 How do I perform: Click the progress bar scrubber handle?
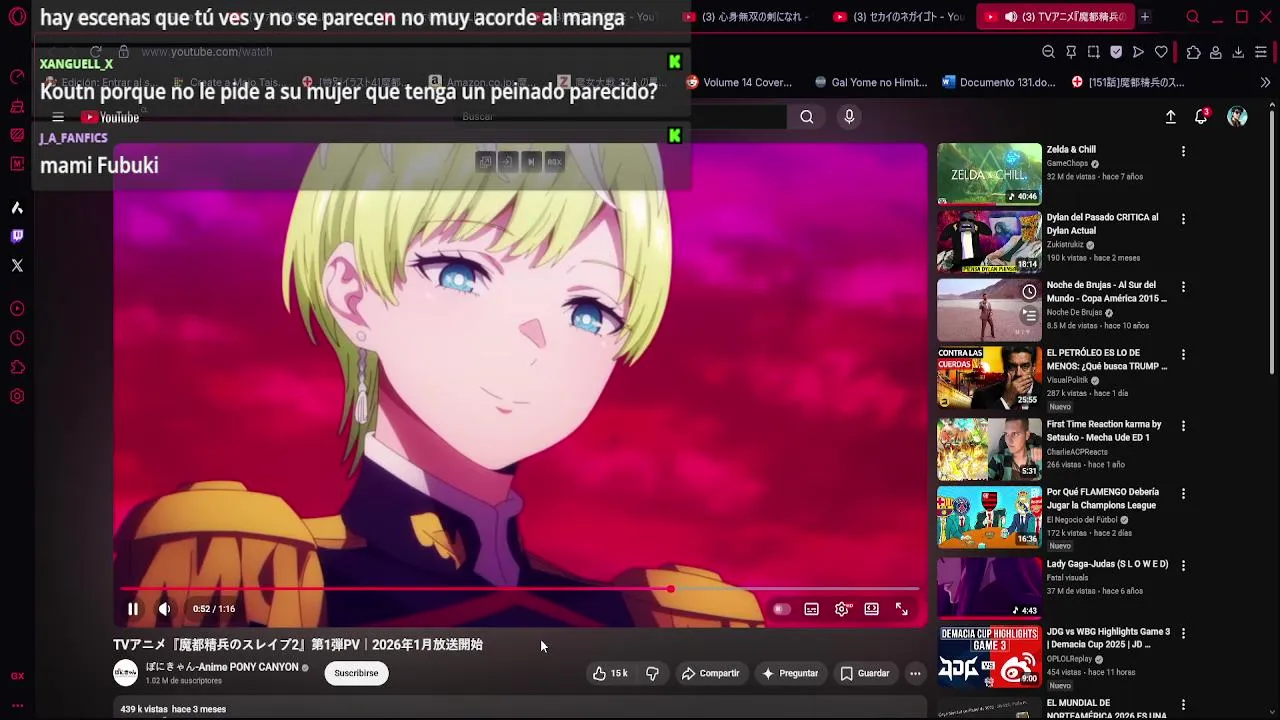pos(671,589)
